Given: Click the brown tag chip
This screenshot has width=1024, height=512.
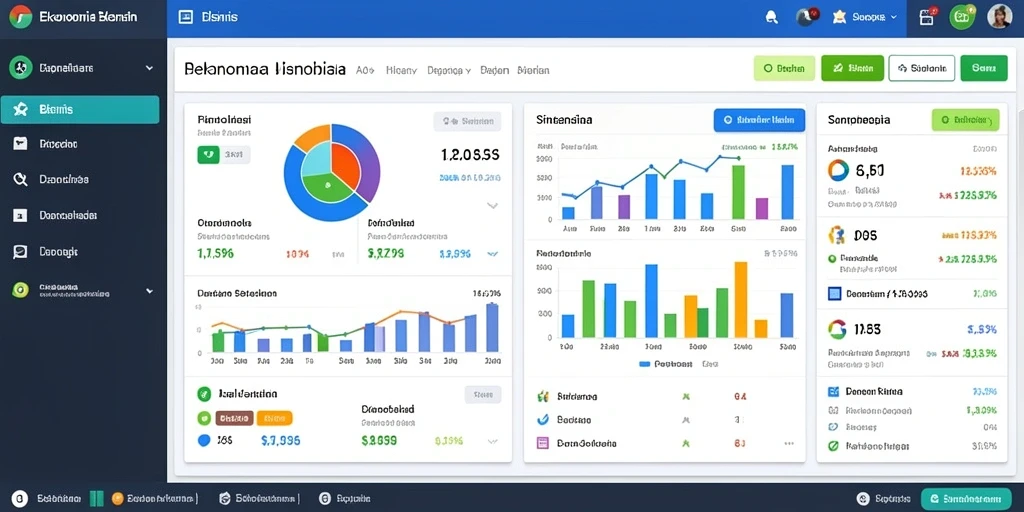Looking at the screenshot, I should tap(234, 418).
